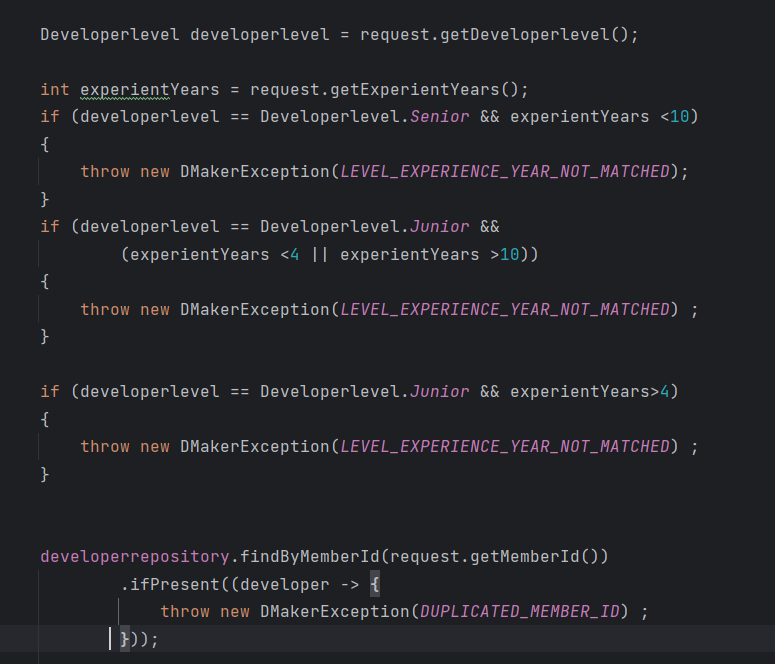This screenshot has width=775, height=664.
Task: Click highlighted closing brace on caret line
Action: [x=125, y=639]
